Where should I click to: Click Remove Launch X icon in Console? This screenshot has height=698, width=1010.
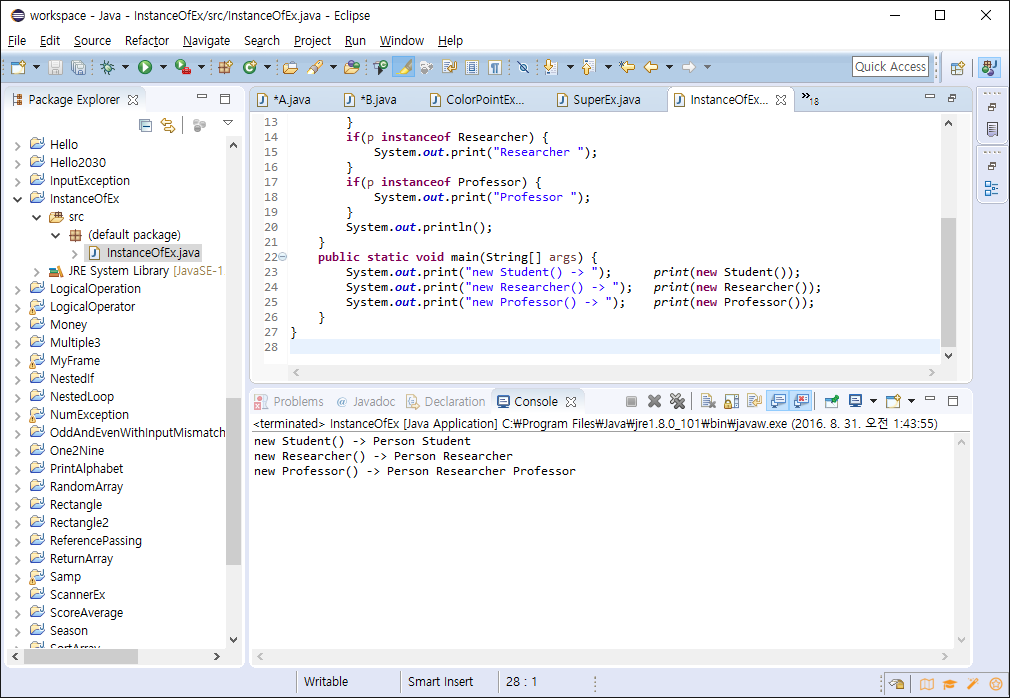pos(654,402)
